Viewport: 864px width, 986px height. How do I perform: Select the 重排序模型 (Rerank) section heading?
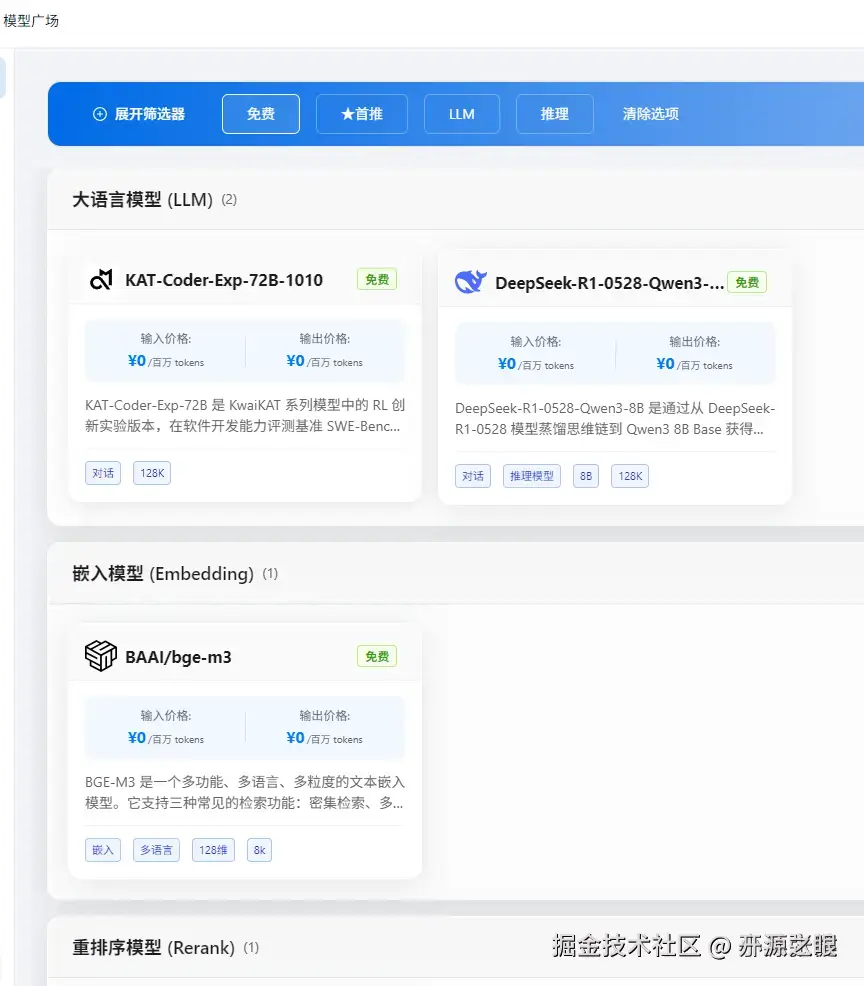click(153, 948)
